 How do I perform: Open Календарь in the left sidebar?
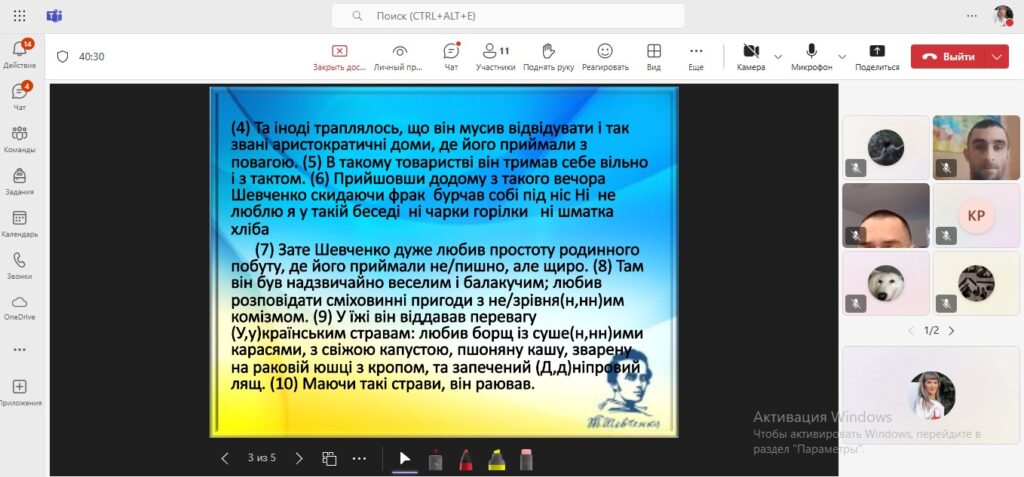(19, 224)
